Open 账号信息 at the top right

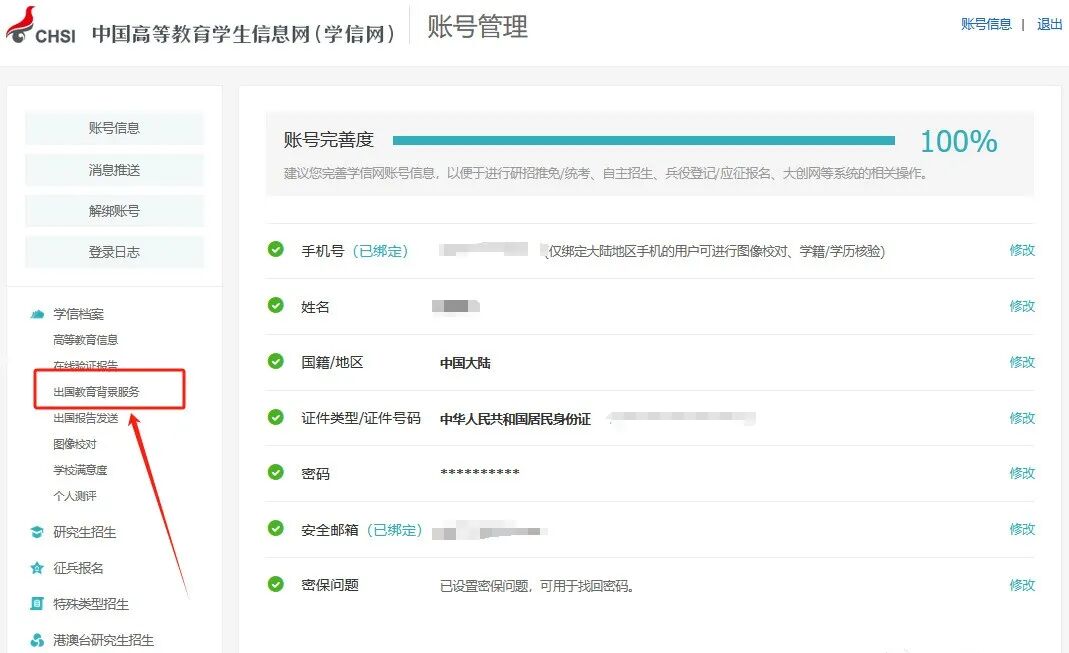[985, 24]
